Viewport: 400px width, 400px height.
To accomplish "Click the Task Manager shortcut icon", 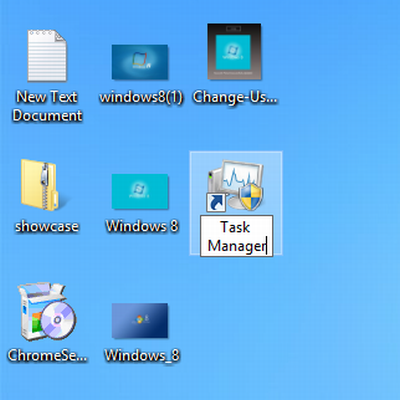I will click(235, 185).
